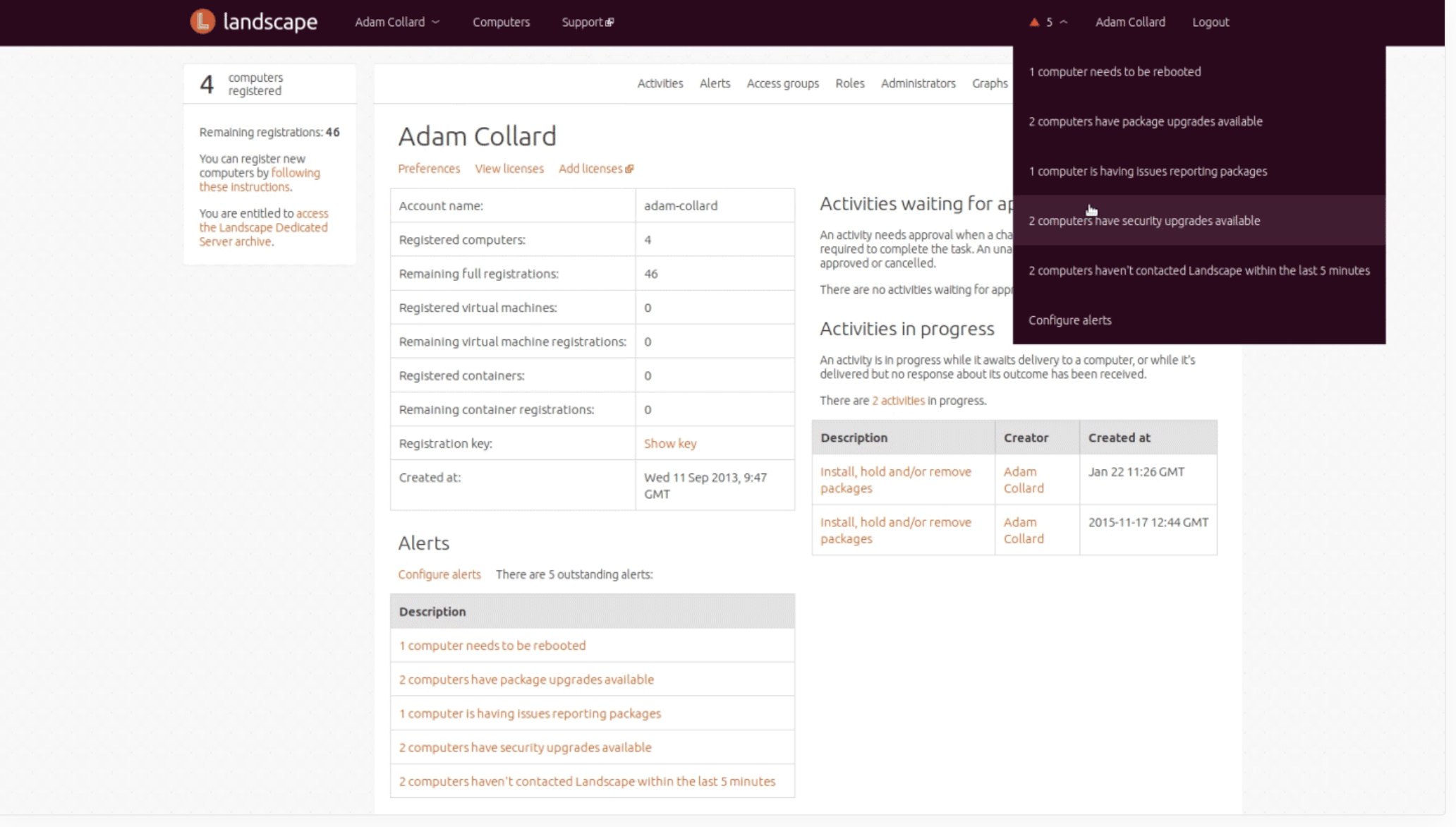Open the Access groups tab

coord(782,83)
